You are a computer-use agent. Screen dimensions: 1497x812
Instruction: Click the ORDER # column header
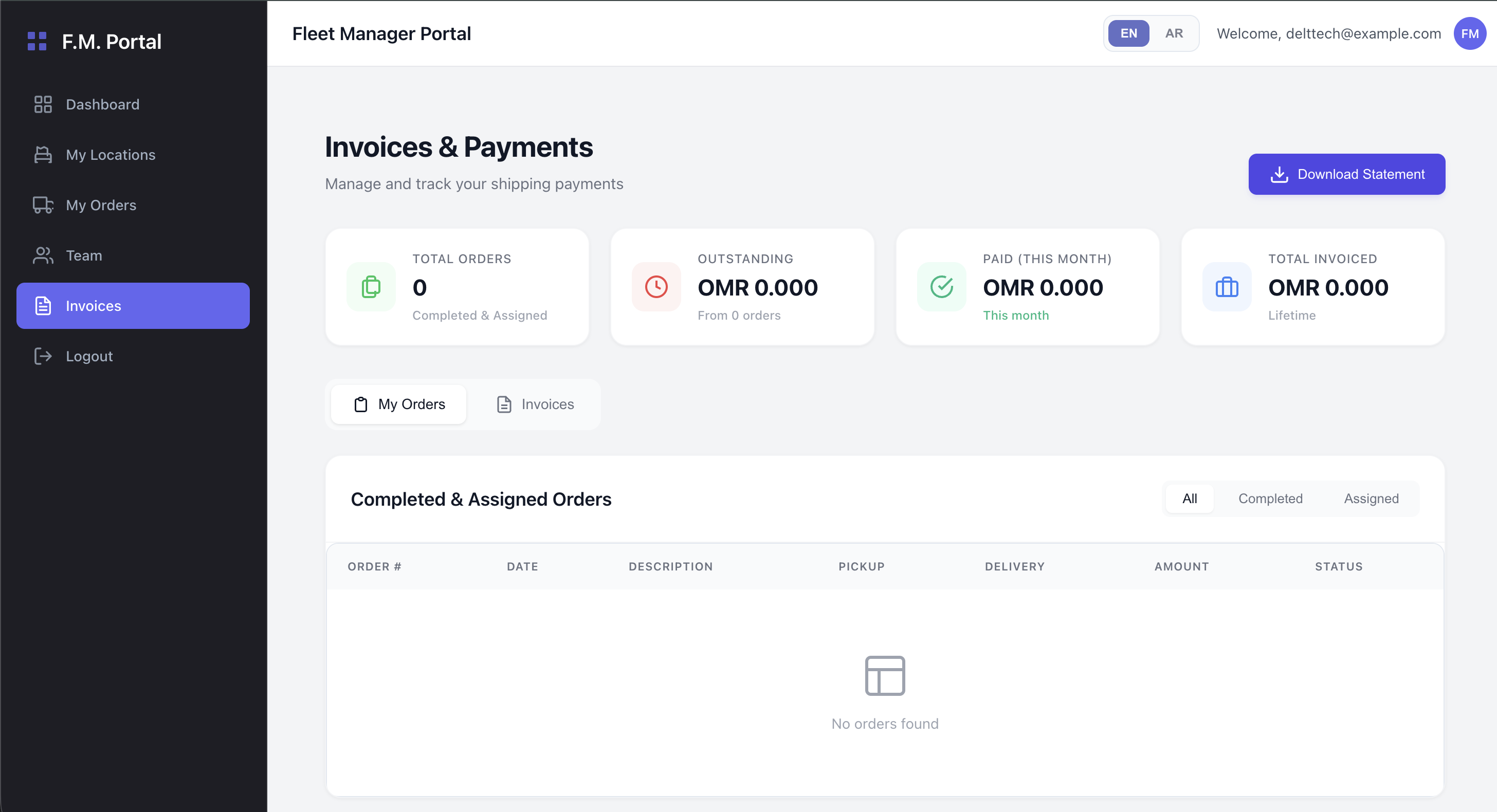click(374, 566)
